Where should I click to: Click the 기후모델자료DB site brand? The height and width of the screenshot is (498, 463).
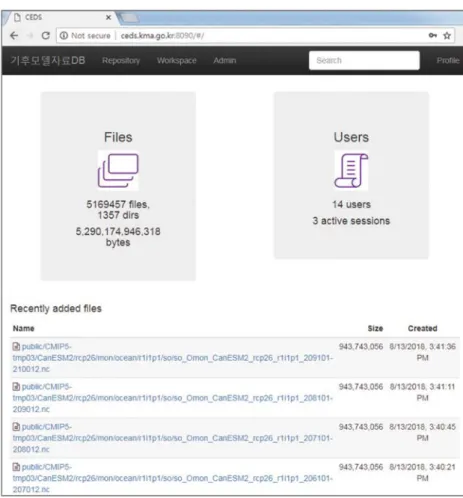coord(48,60)
